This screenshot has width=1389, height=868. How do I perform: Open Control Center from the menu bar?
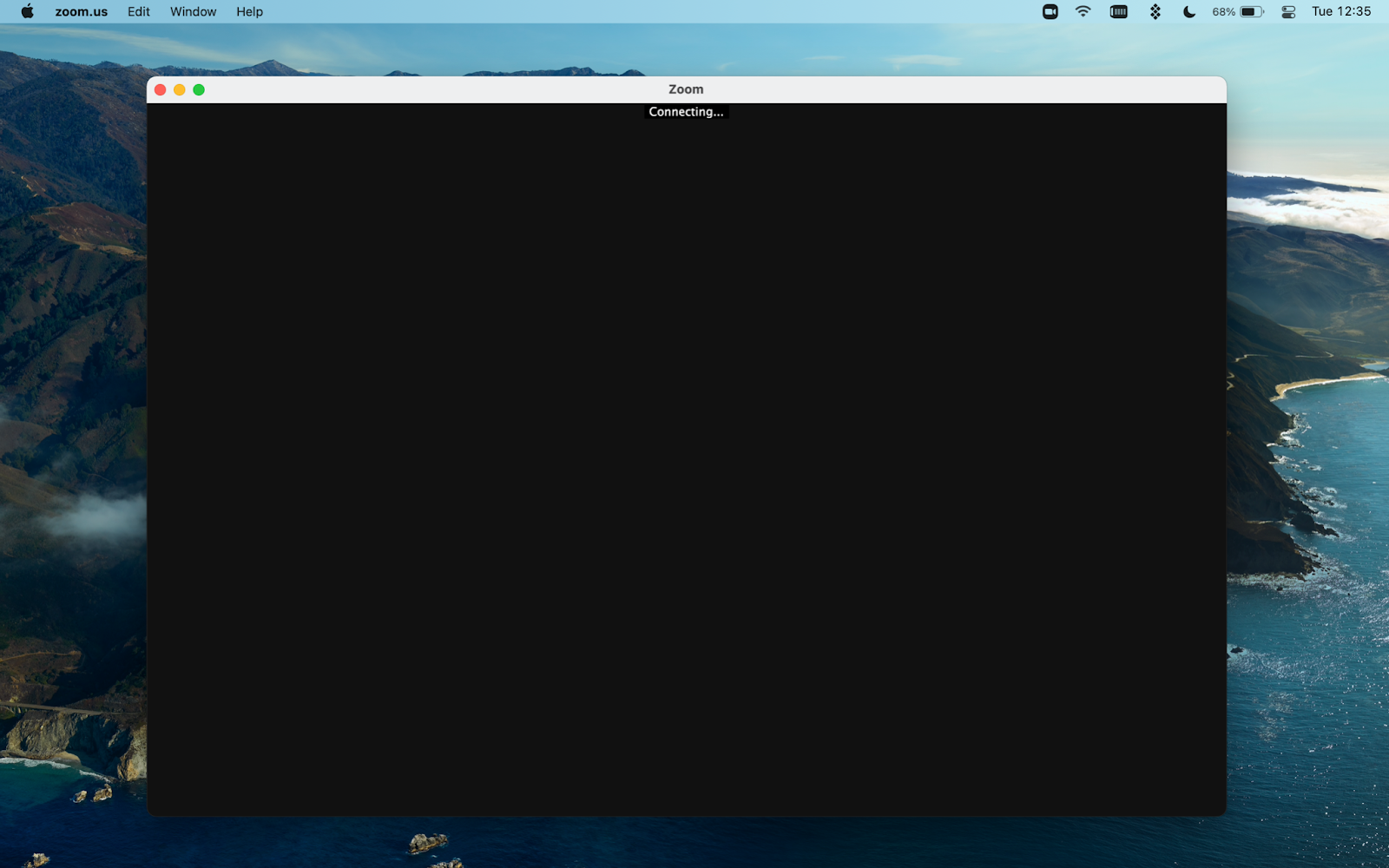[1288, 11]
